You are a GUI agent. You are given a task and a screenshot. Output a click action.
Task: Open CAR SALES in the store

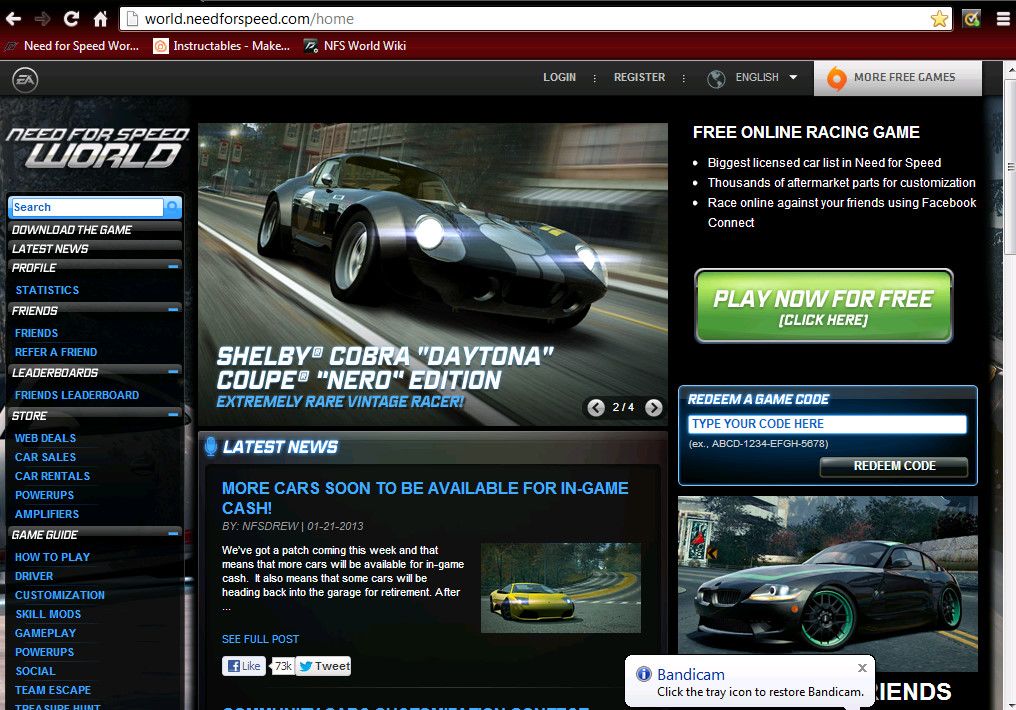pos(45,457)
